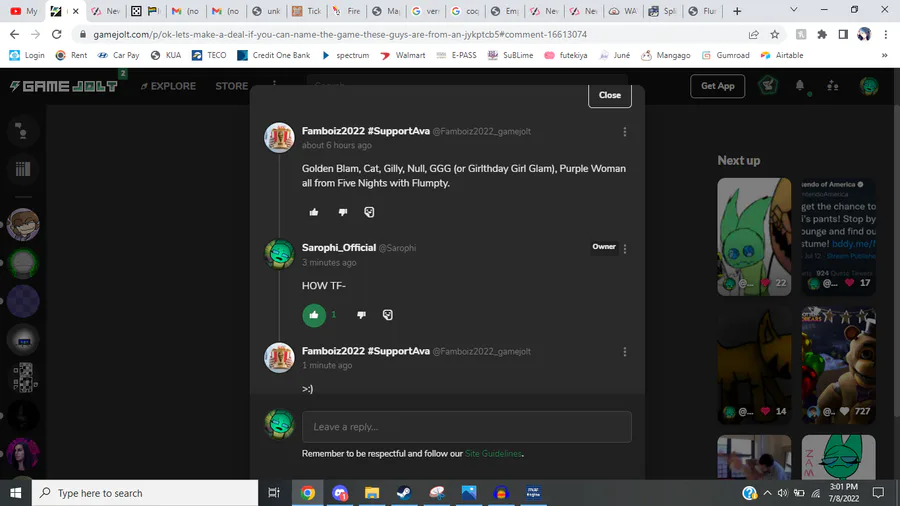The image size is (900, 506).
Task: Place a sticker on the "HOW TF-" comment
Action: (x=387, y=315)
